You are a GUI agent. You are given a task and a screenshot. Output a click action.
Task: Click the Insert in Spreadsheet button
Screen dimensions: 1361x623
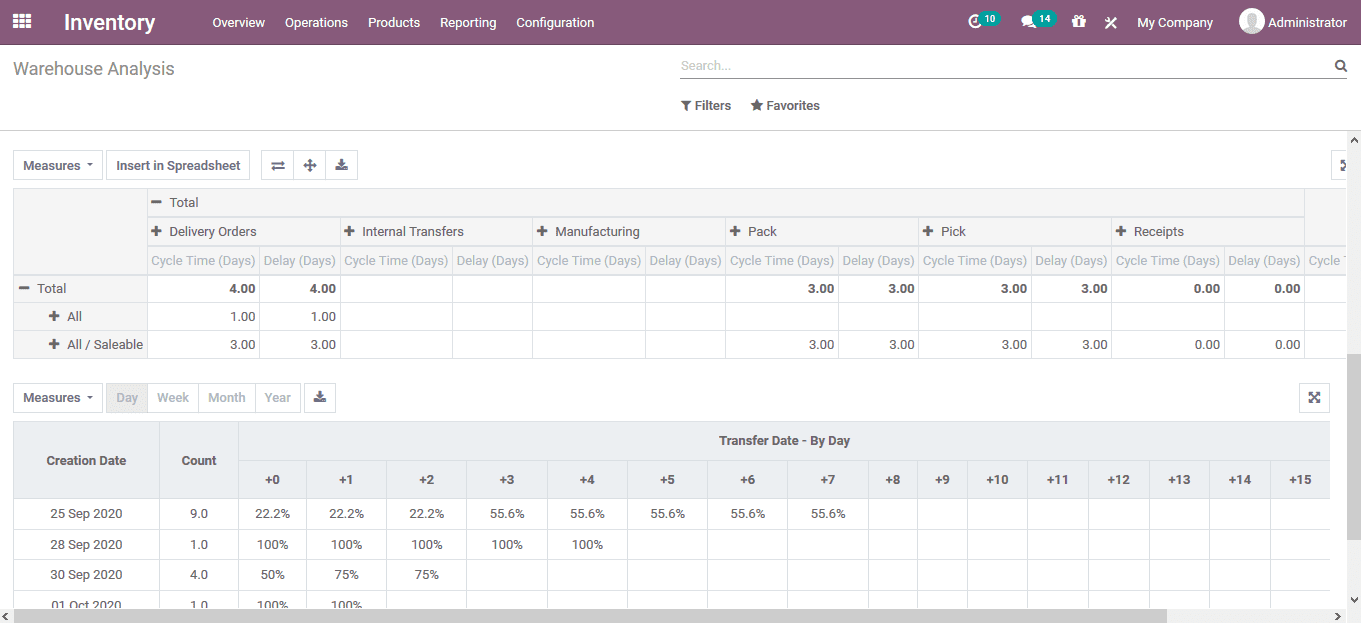click(177, 165)
